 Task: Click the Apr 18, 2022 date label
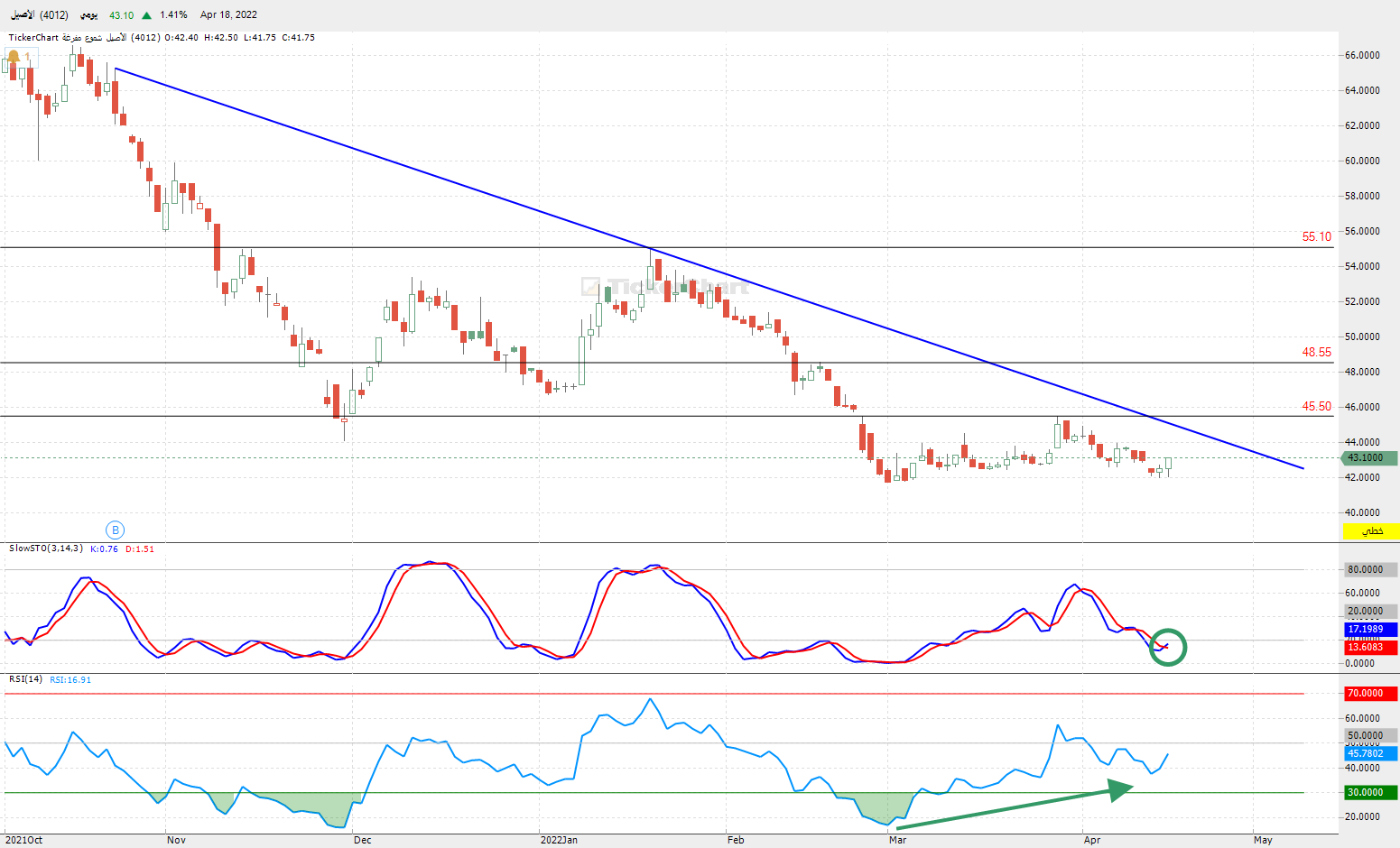click(228, 15)
